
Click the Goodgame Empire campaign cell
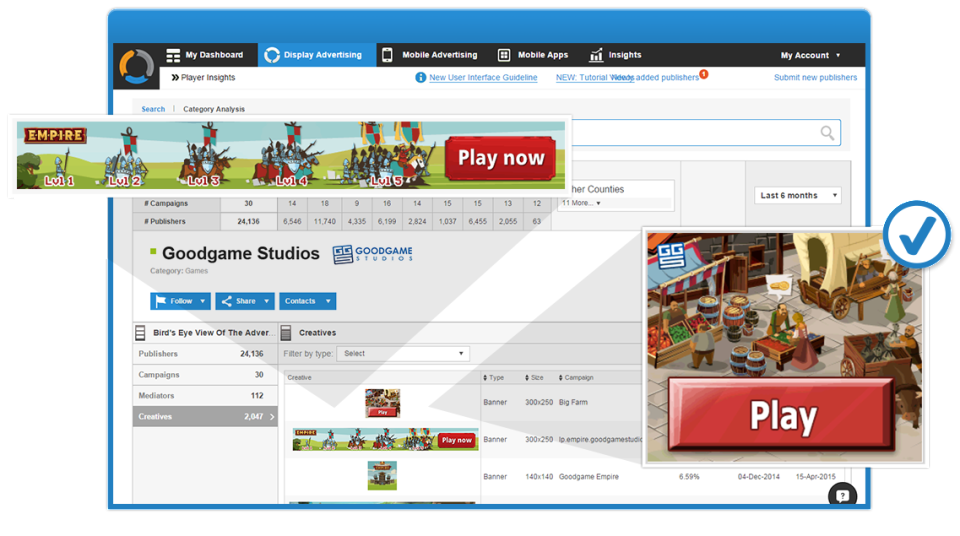pos(589,477)
